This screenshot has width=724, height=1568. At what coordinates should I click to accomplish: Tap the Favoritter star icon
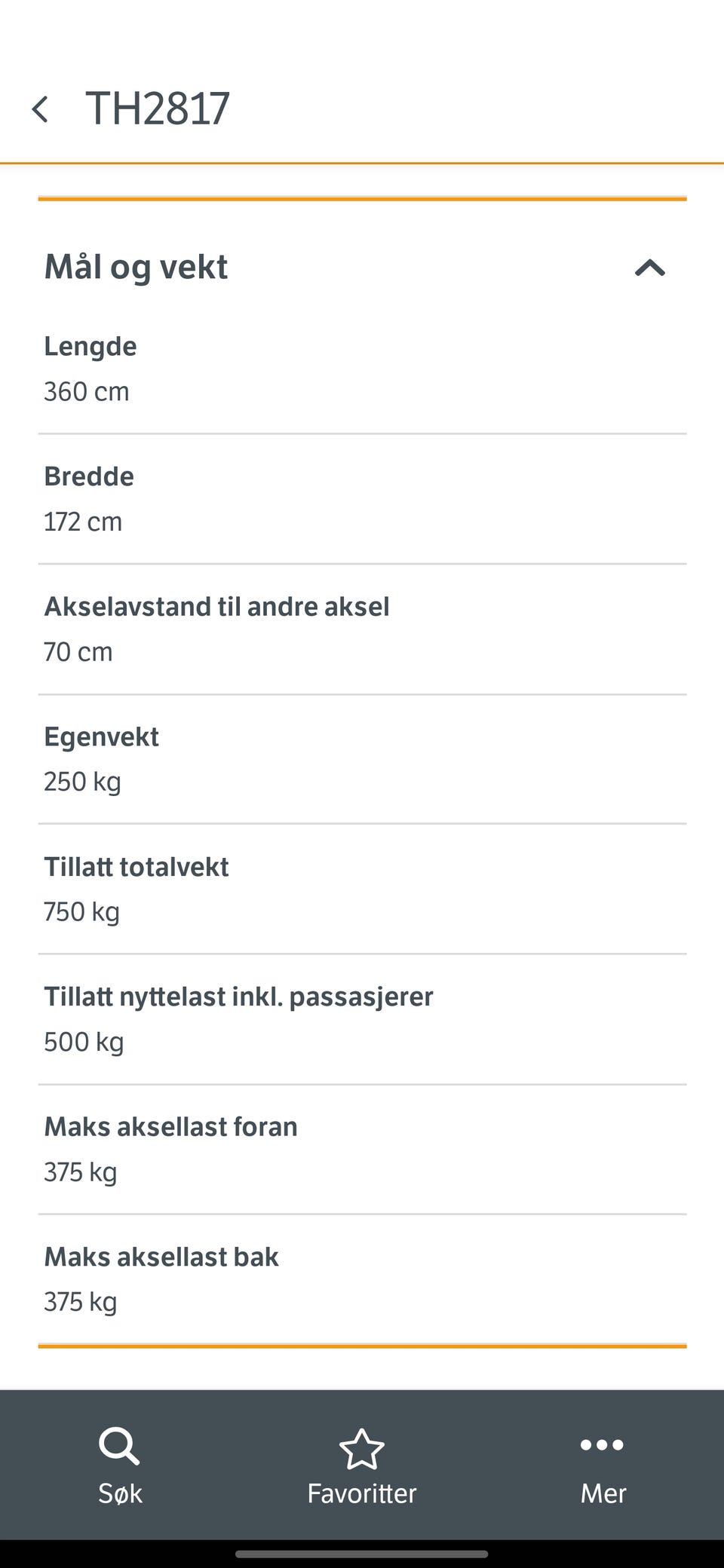click(362, 1448)
